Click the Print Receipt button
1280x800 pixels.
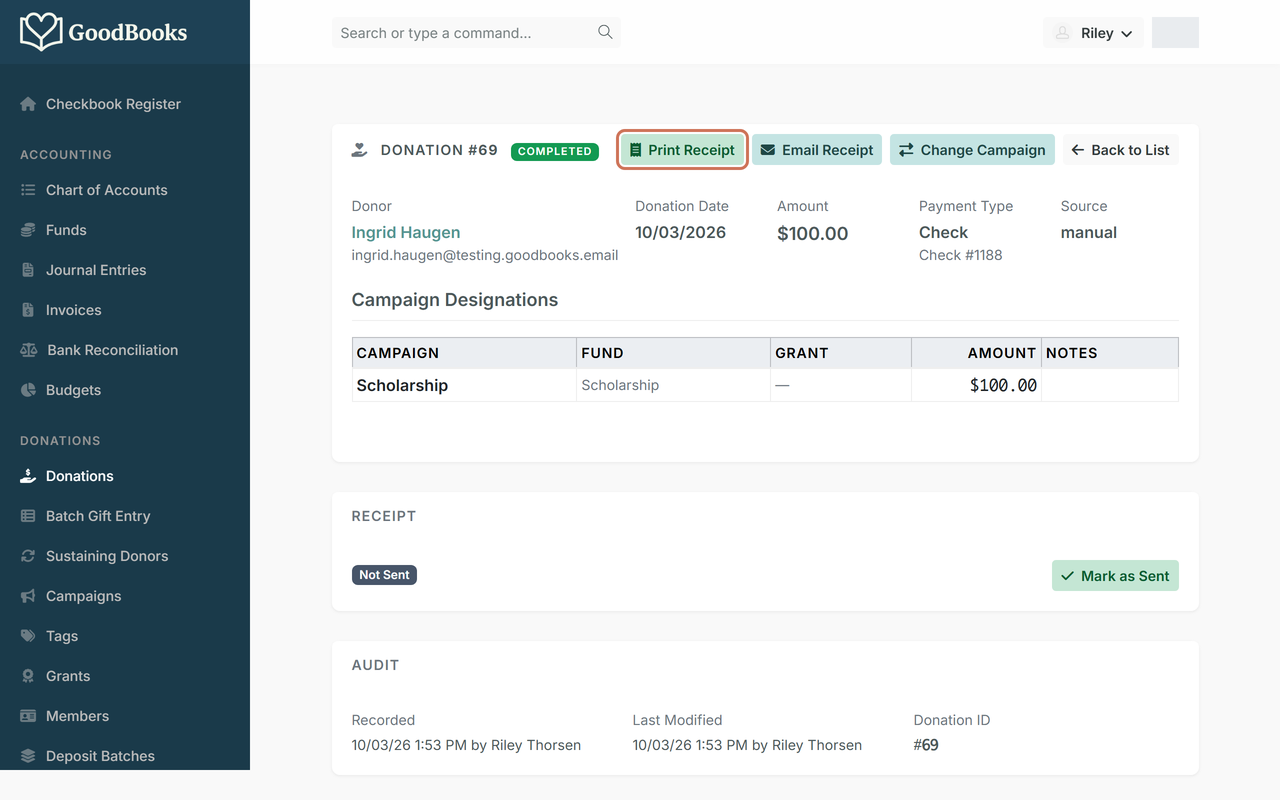pyautogui.click(x=682, y=150)
